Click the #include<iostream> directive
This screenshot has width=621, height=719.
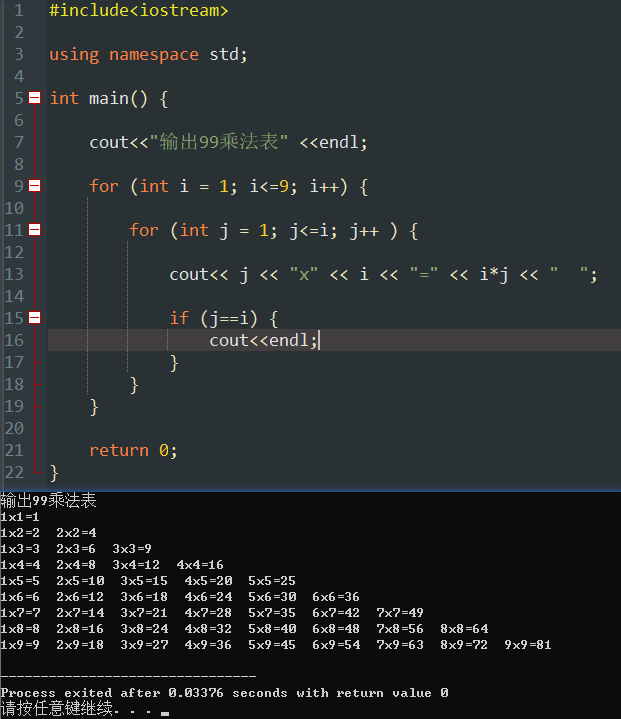(x=139, y=10)
